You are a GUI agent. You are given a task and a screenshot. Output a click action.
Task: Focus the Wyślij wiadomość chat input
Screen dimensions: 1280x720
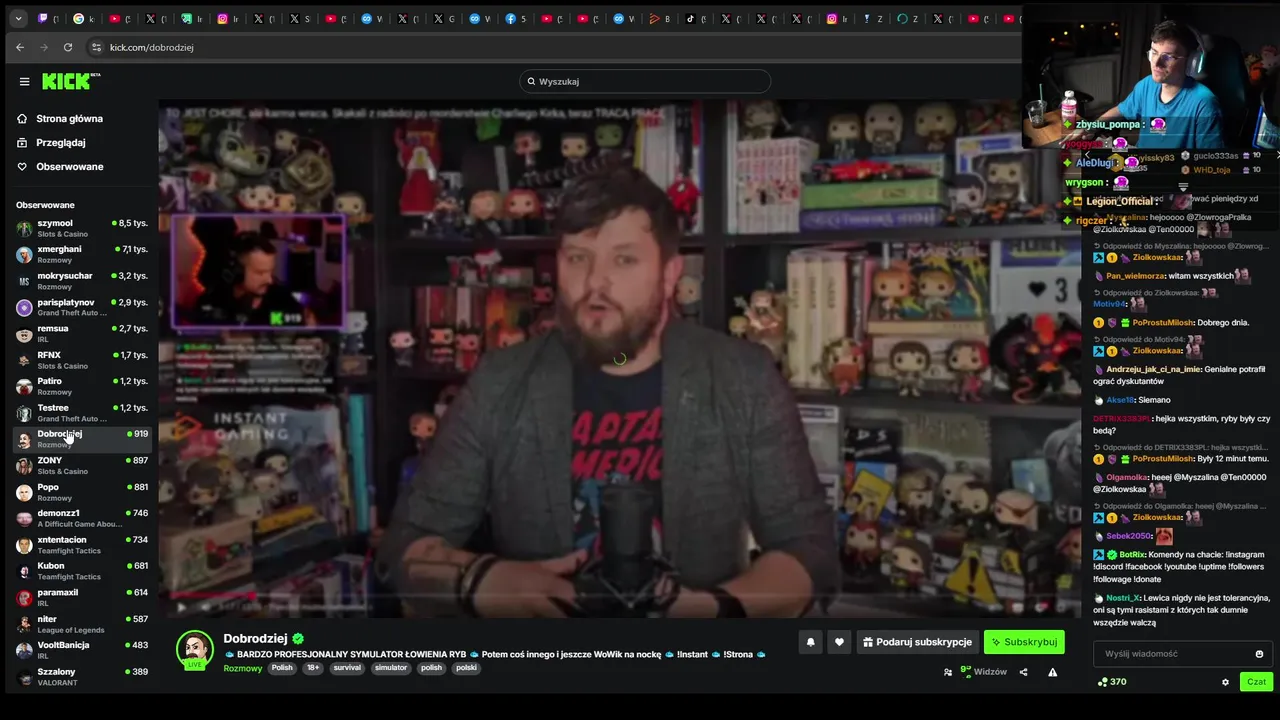point(1183,654)
